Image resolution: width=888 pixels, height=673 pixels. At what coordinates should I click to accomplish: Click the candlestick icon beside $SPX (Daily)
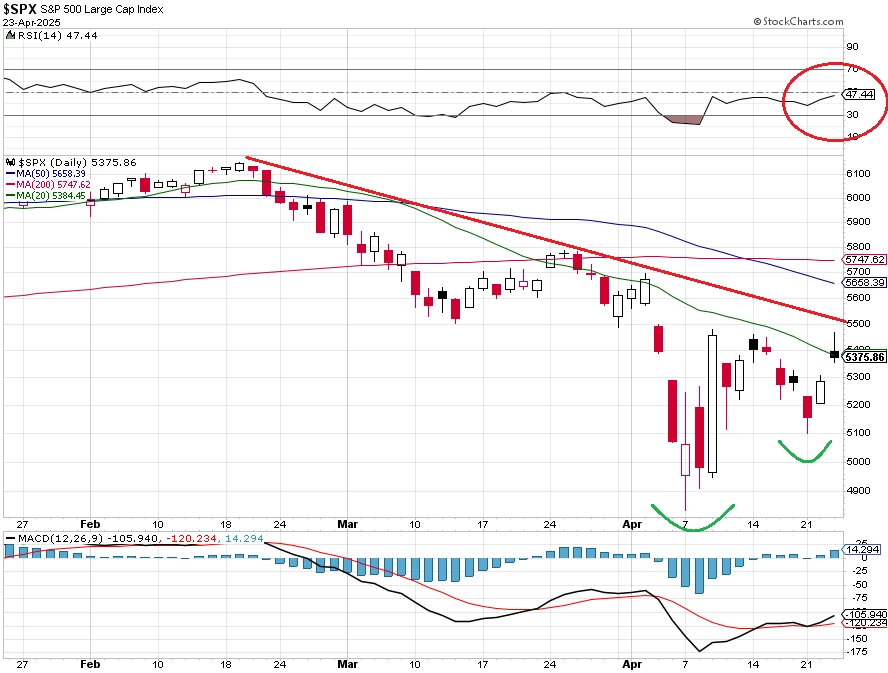pos(10,163)
